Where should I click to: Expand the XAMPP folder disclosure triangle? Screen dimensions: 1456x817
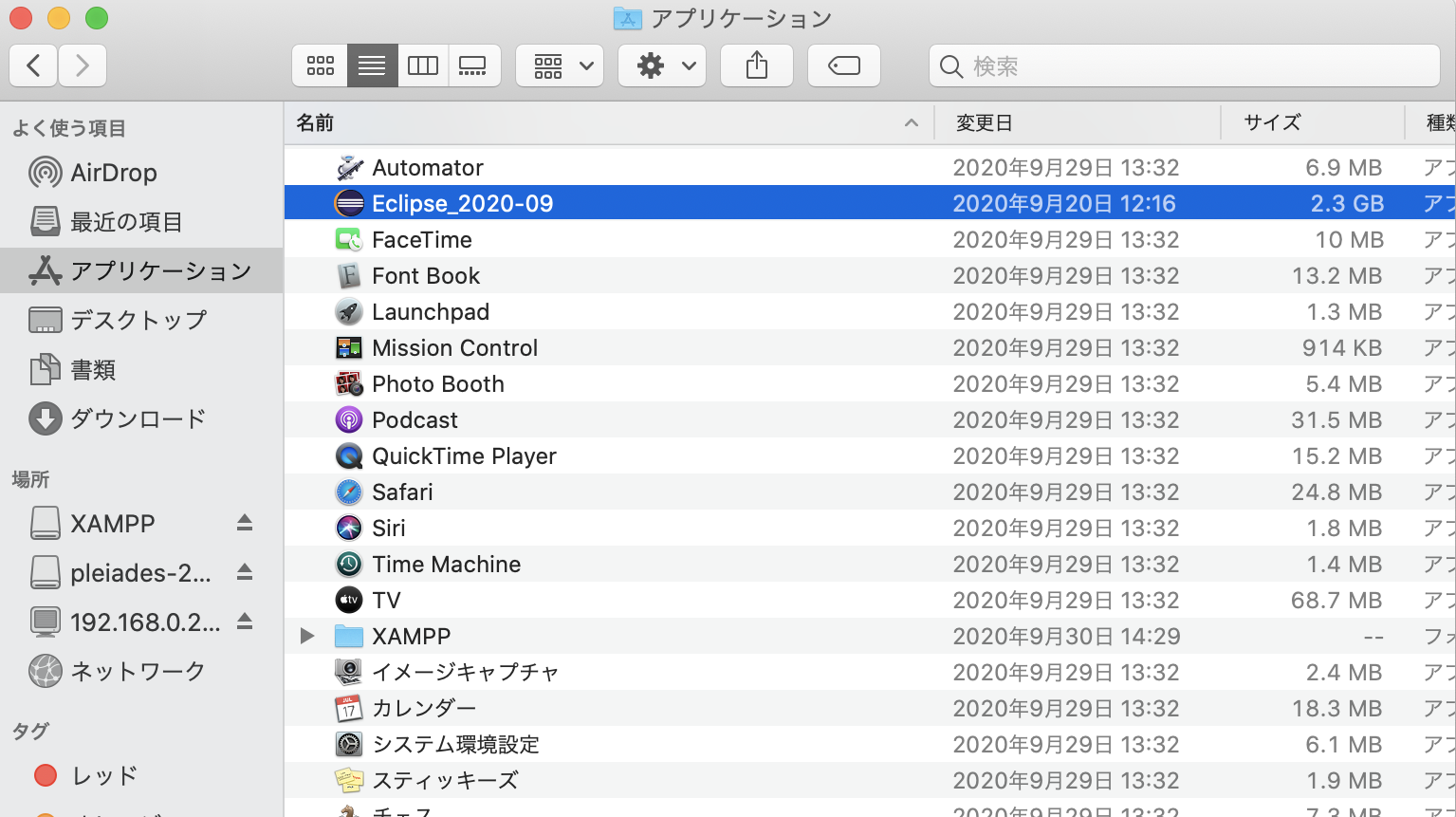pyautogui.click(x=306, y=636)
